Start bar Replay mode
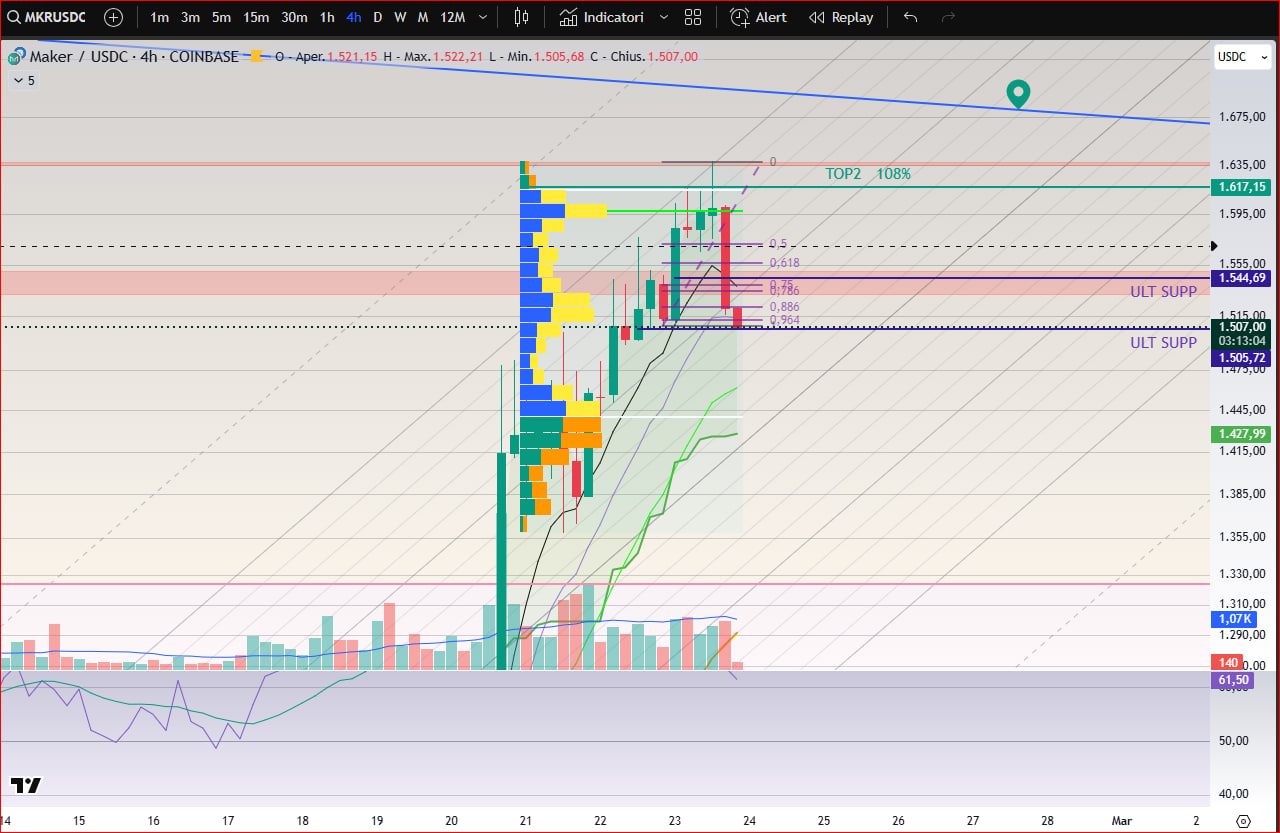Viewport: 1280px width, 833px height. coord(841,17)
